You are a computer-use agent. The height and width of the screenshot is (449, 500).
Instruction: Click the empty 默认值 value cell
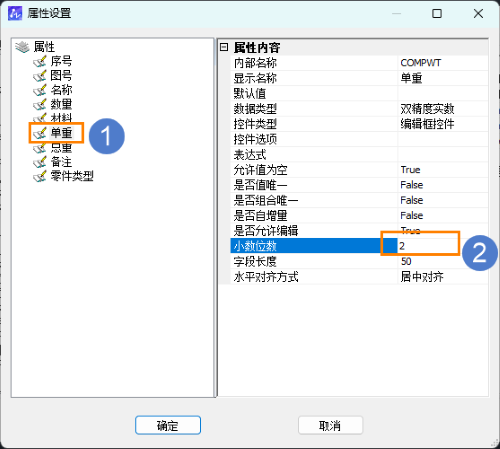click(443, 93)
